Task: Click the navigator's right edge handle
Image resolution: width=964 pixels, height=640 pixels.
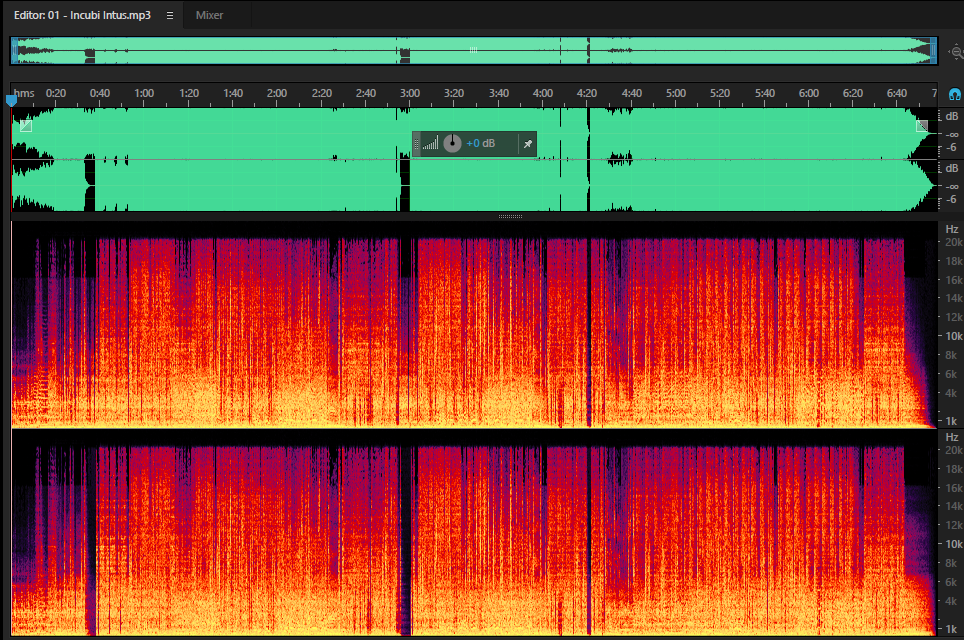Action: (933, 50)
